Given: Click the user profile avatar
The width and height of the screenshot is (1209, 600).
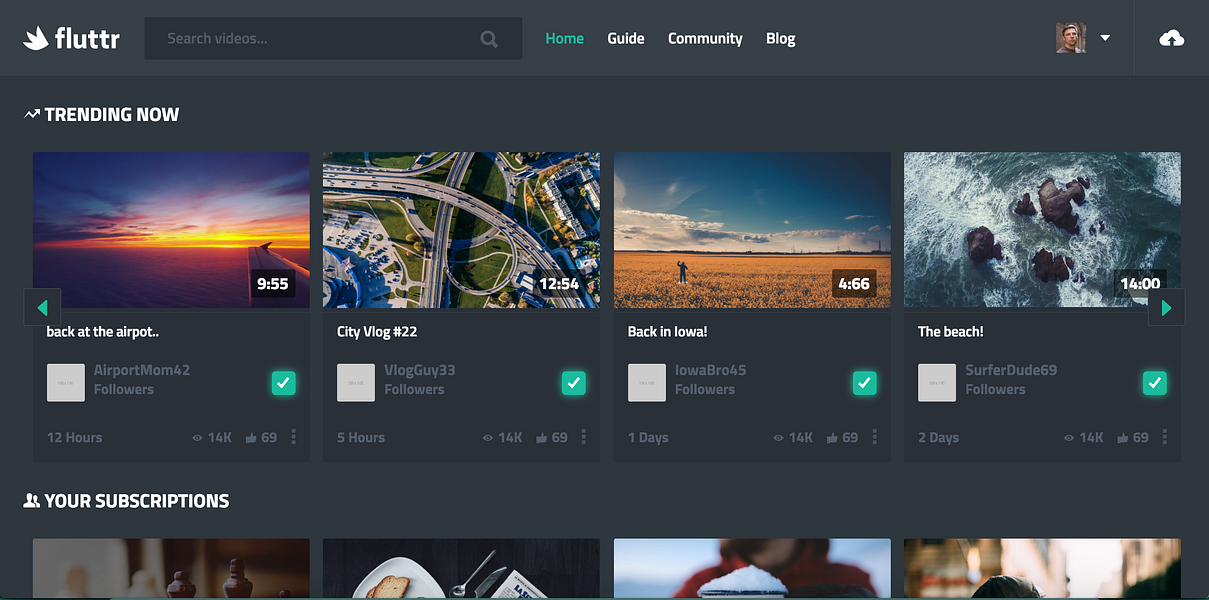Looking at the screenshot, I should pos(1071,38).
